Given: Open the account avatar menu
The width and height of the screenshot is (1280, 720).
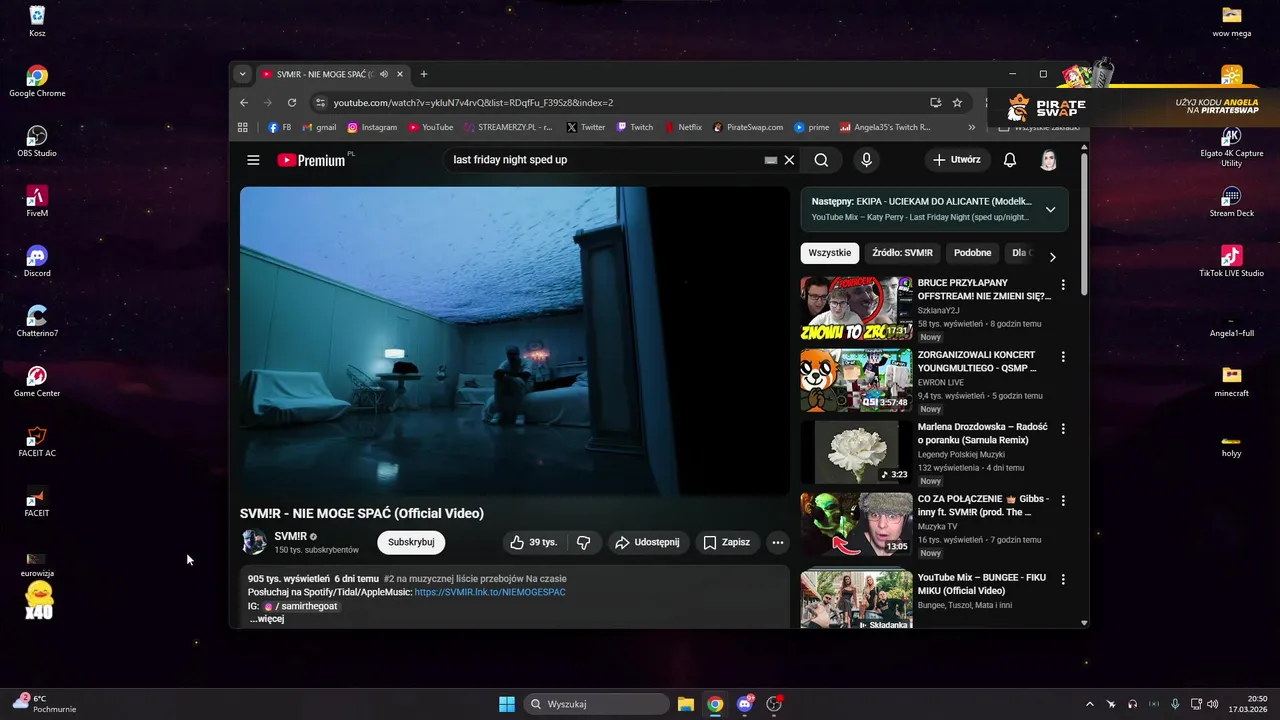Looking at the screenshot, I should 1048,160.
